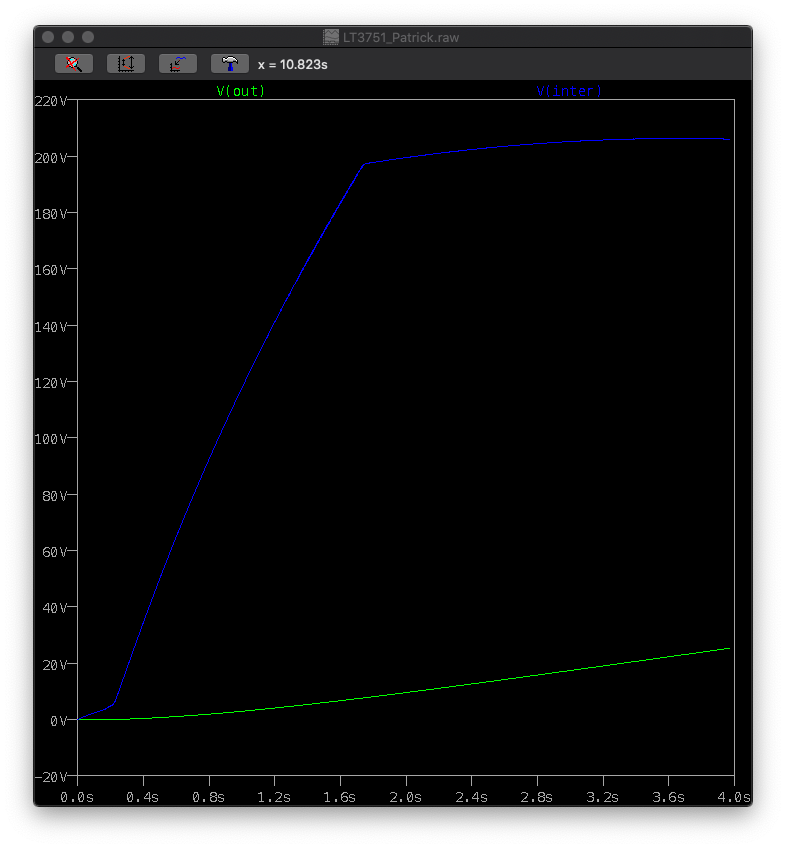Click the 40V vertical axis label
Viewport: 786px width, 848px height.
click(55, 608)
